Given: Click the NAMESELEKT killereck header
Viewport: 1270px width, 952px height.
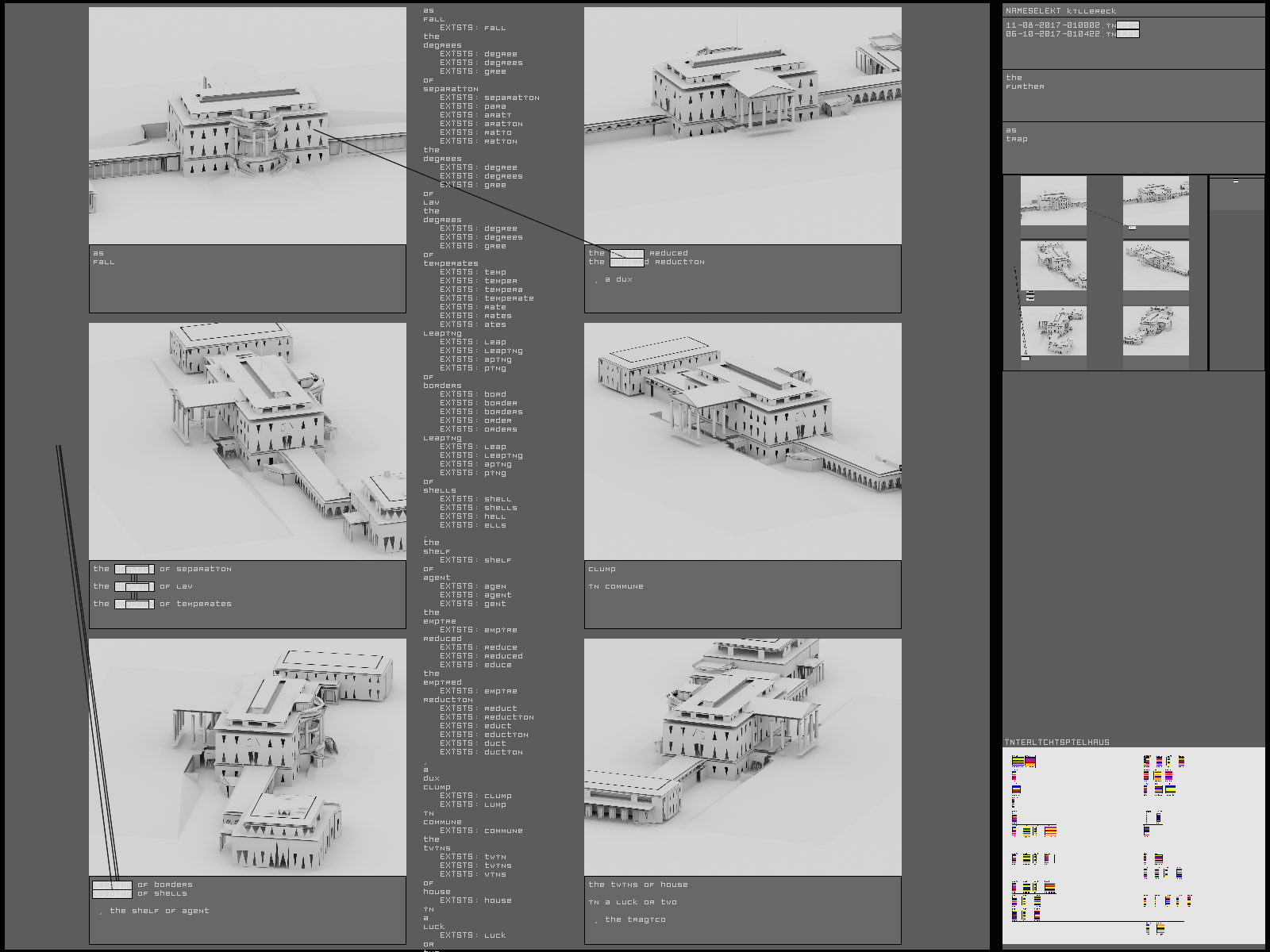Looking at the screenshot, I should click(1061, 11).
